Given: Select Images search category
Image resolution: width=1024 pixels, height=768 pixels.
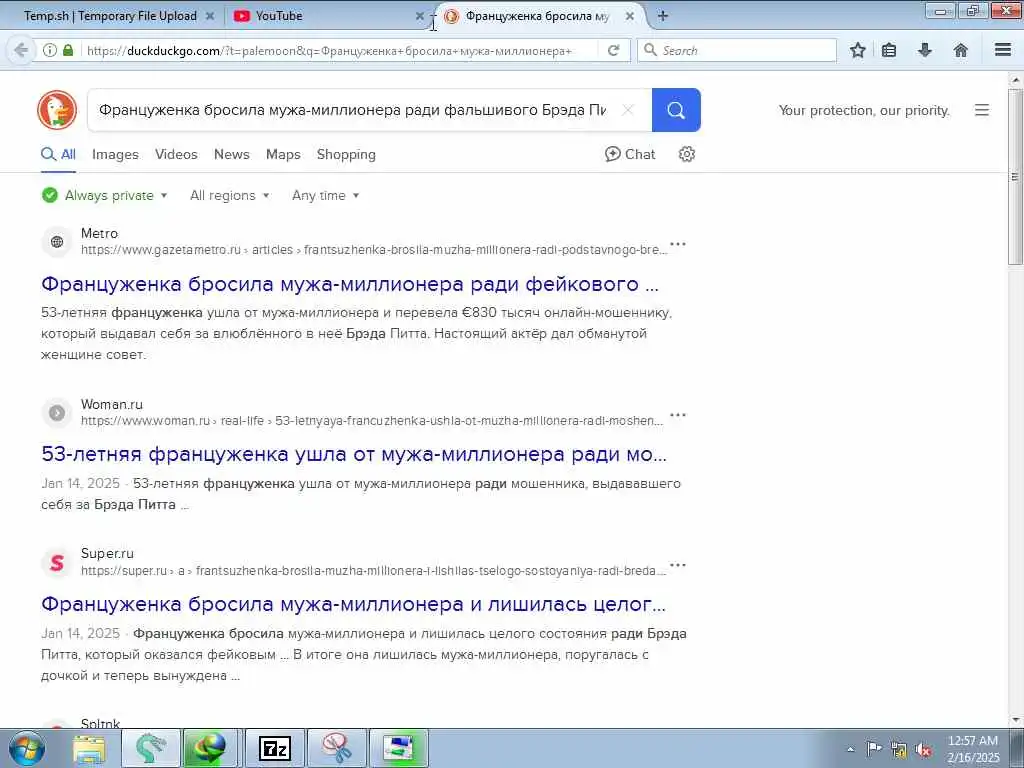Looking at the screenshot, I should coord(115,154).
